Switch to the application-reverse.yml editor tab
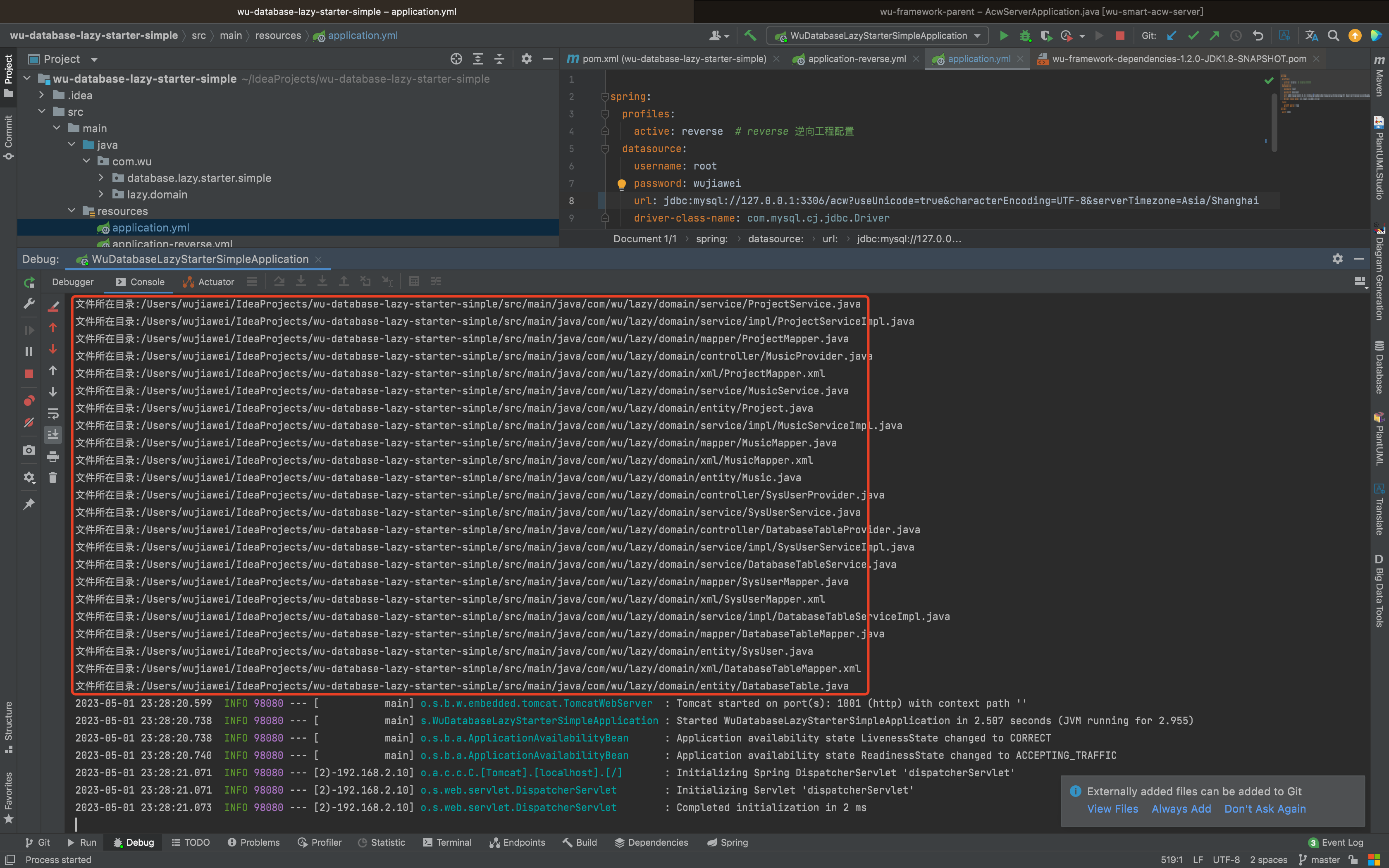The image size is (1389, 868). coord(857,59)
